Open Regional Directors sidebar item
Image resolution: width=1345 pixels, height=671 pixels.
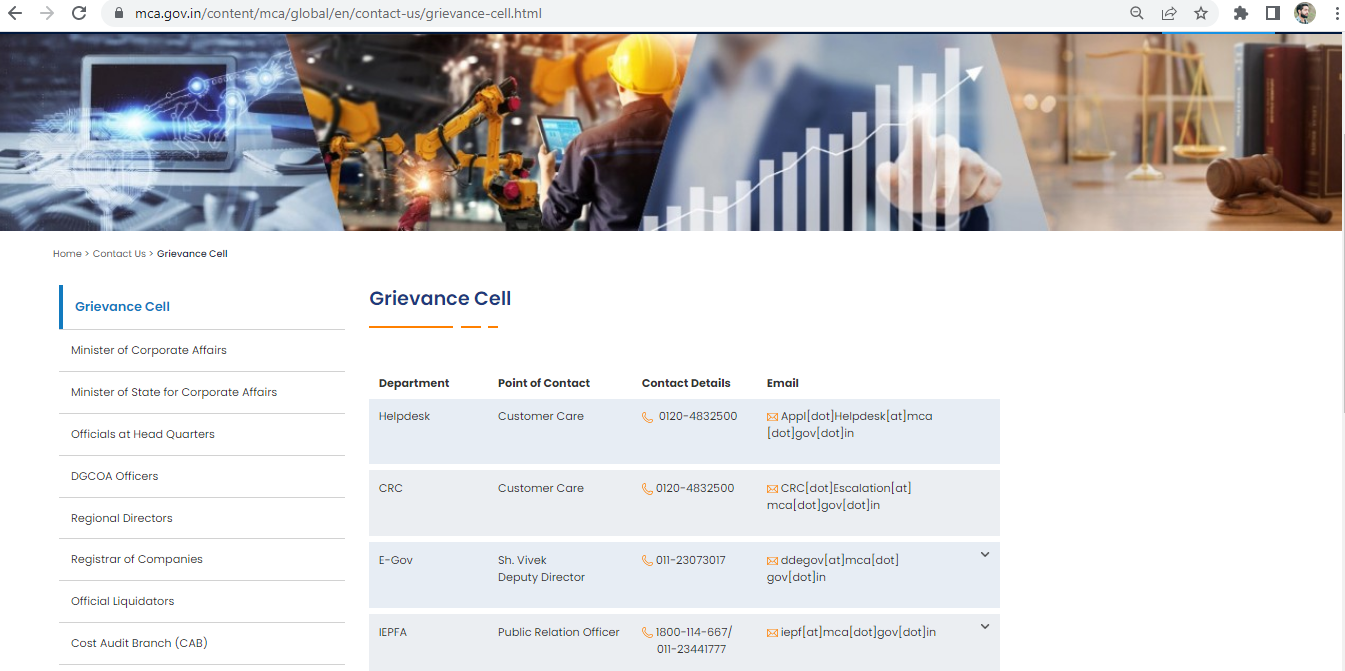[202, 518]
